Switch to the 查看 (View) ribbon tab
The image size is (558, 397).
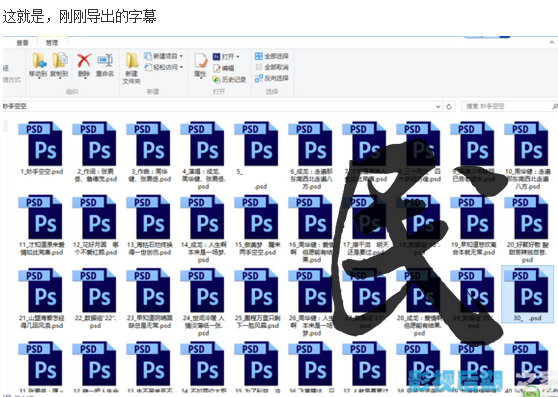click(22, 43)
